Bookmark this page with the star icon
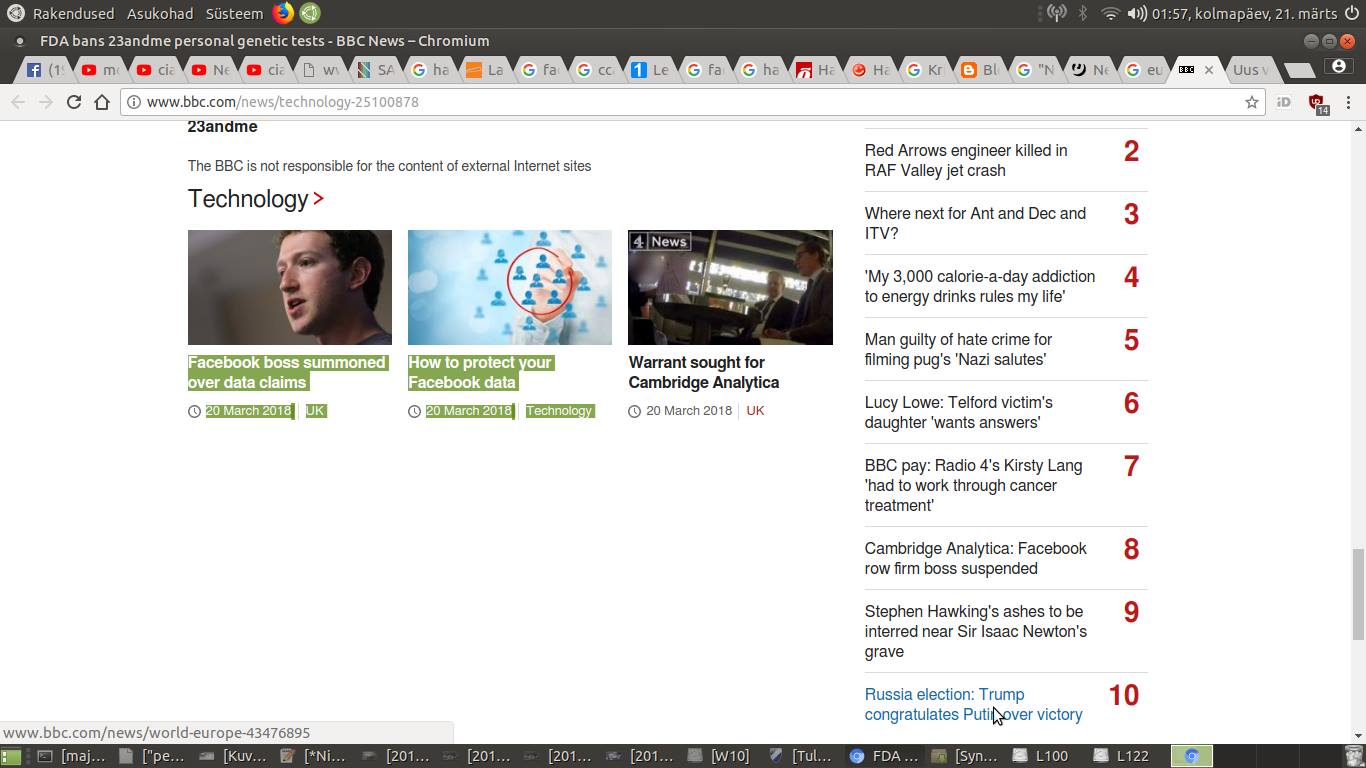The height and width of the screenshot is (768, 1366). click(x=1251, y=102)
